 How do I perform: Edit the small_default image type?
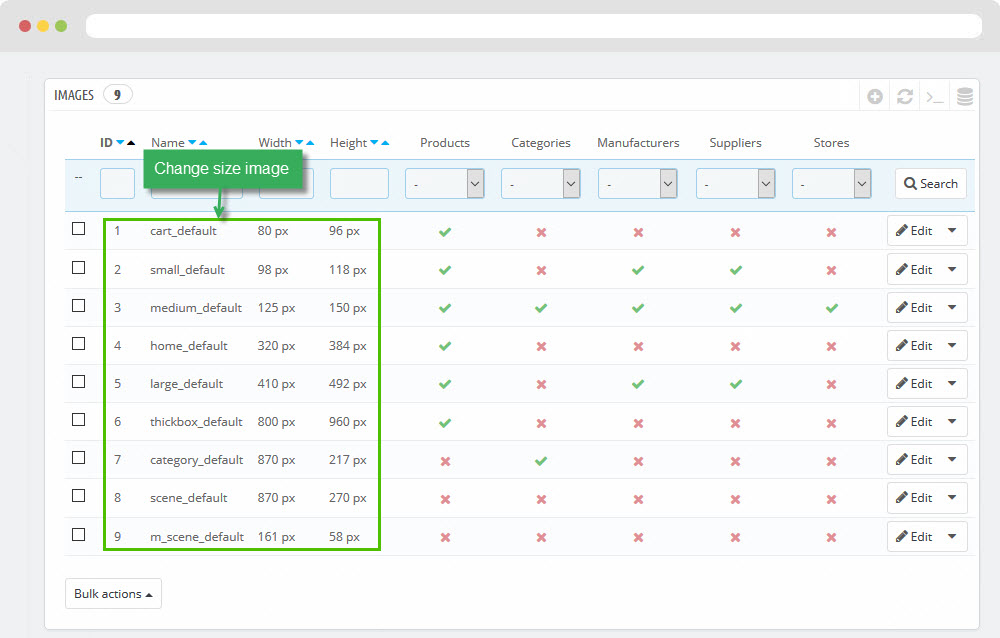[915, 270]
